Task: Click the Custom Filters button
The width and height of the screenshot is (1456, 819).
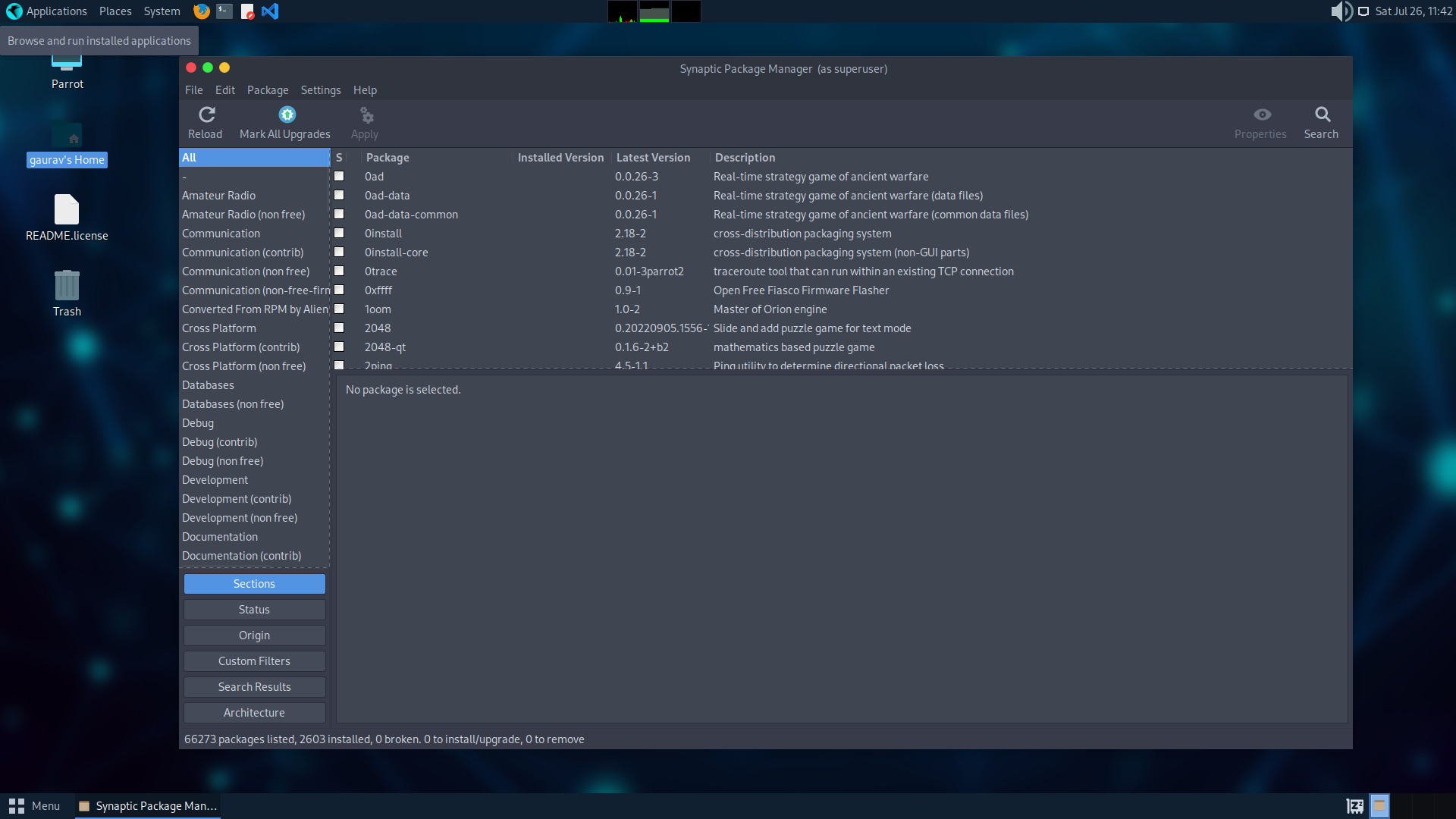Action: click(254, 661)
